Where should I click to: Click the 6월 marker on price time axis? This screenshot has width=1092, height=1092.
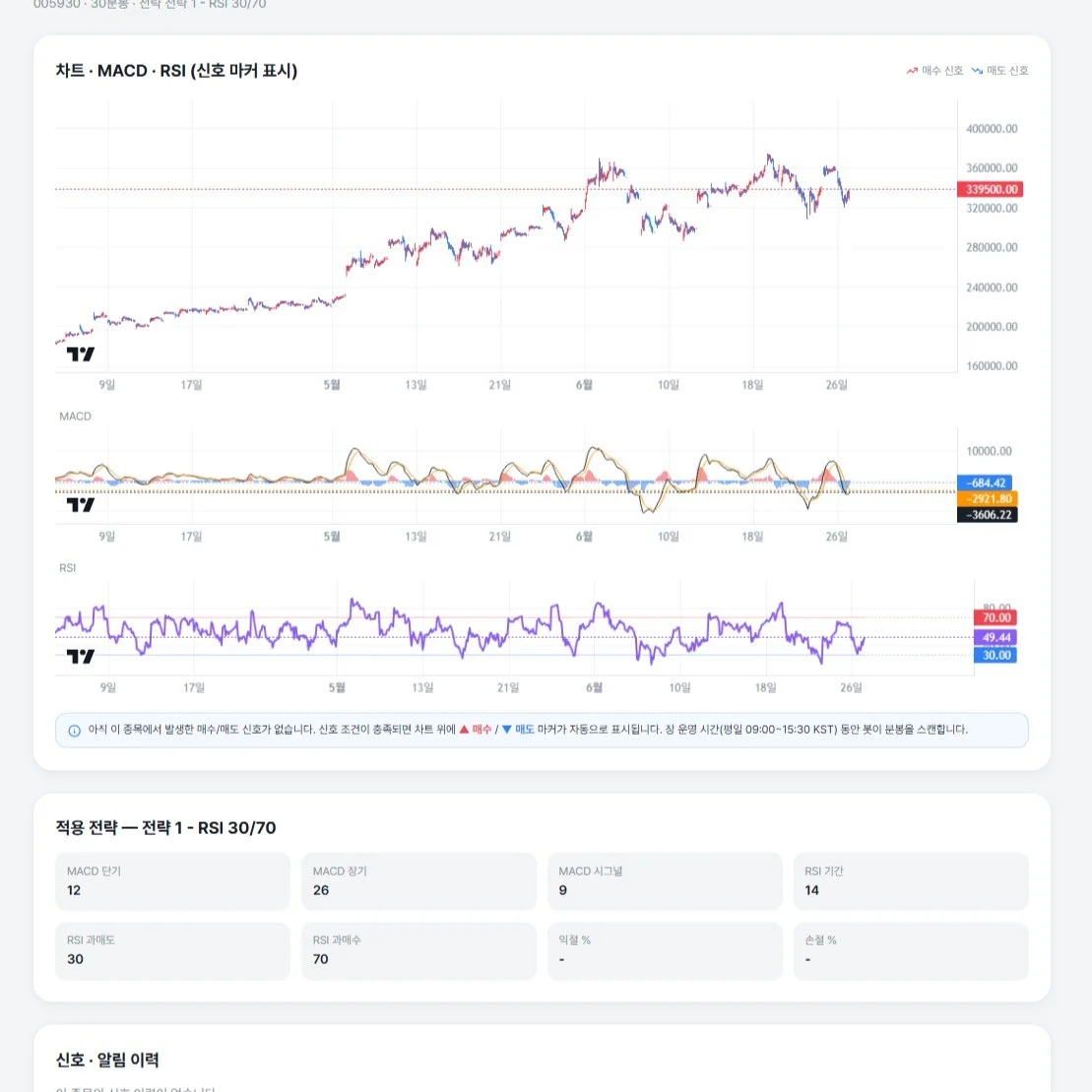[x=584, y=385]
